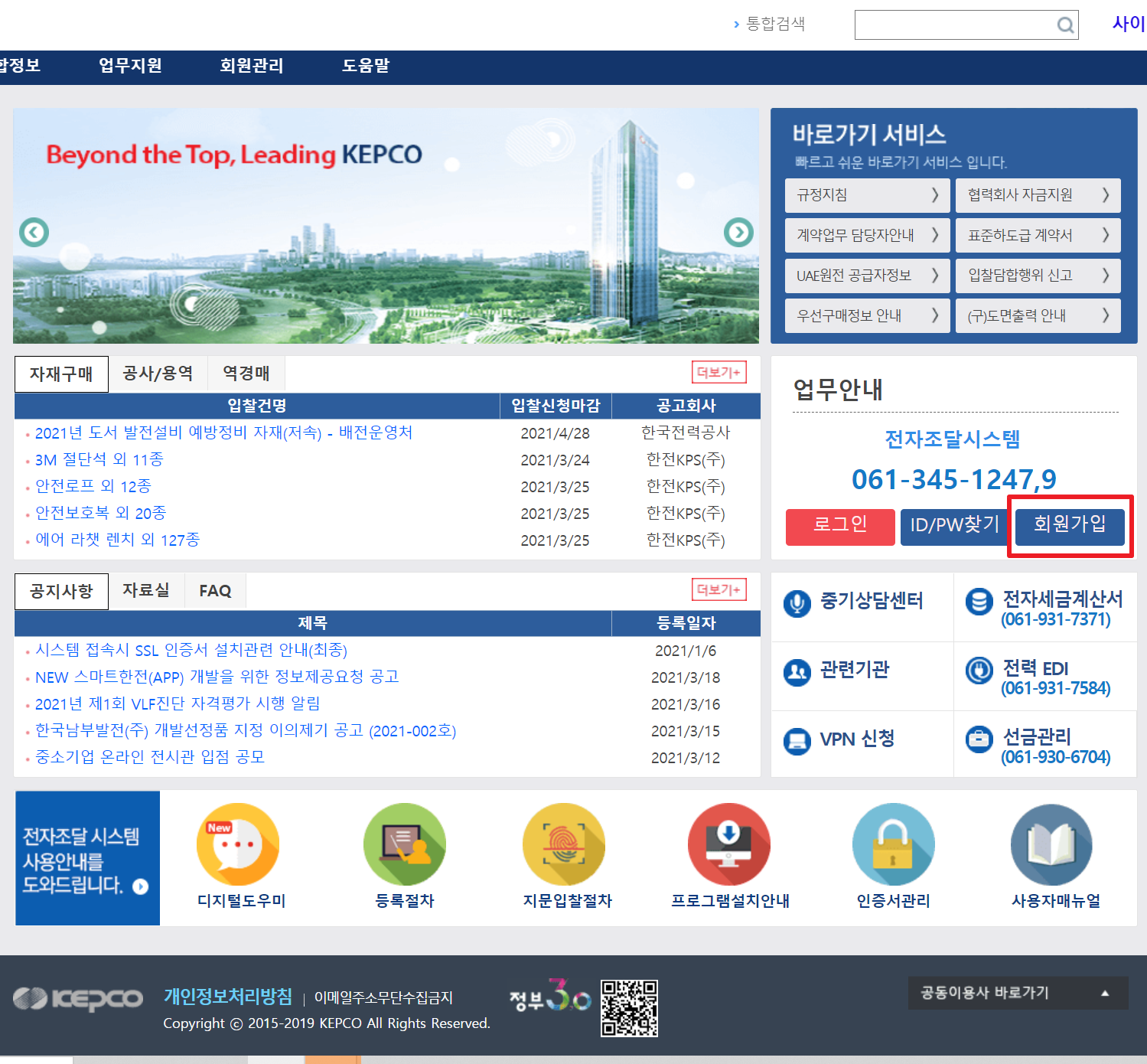This screenshot has width=1147, height=1064.
Task: Click the 관련기관 people icon
Action: coord(797,672)
